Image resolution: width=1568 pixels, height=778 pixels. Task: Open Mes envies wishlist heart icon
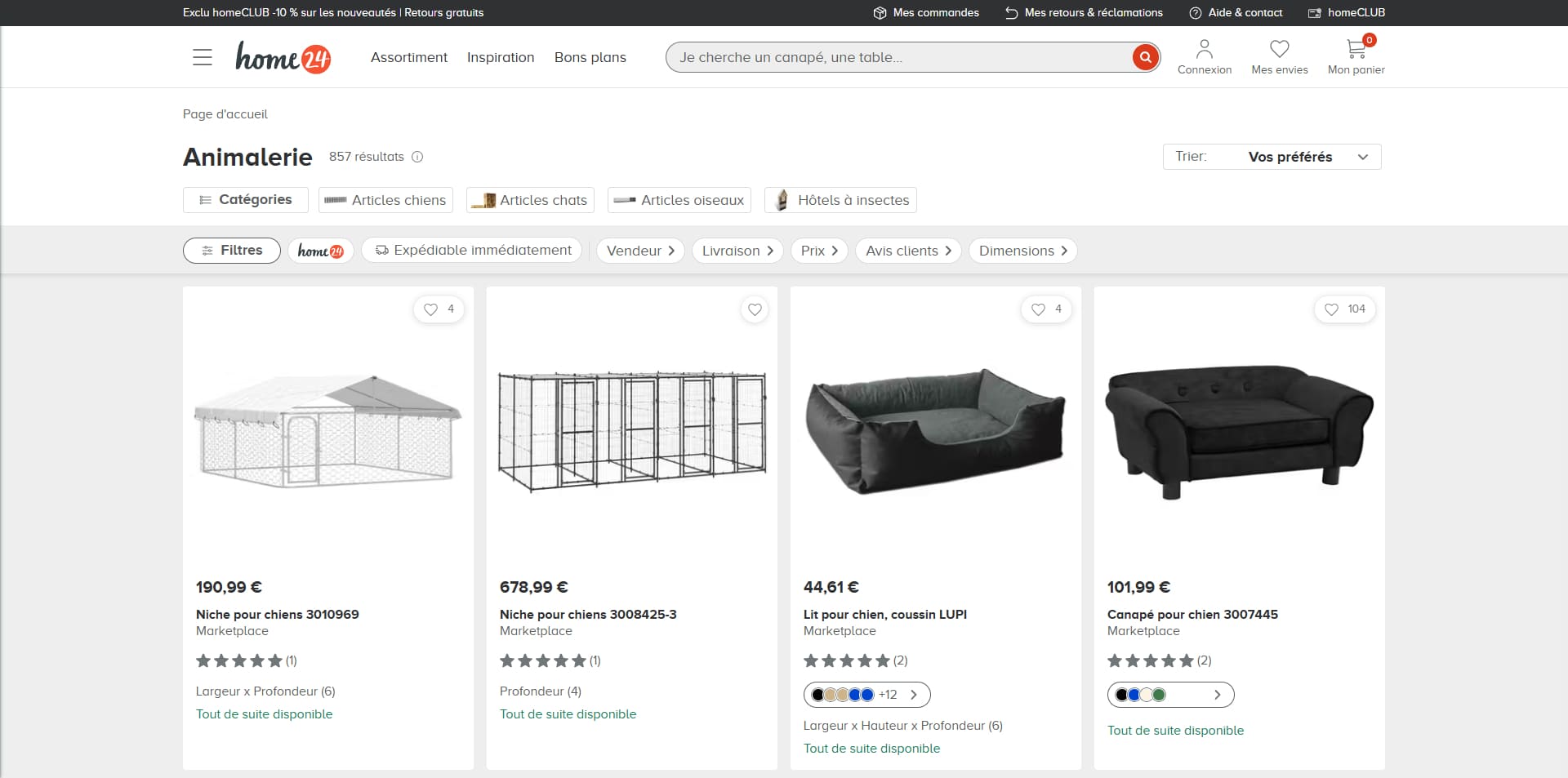[x=1280, y=50]
